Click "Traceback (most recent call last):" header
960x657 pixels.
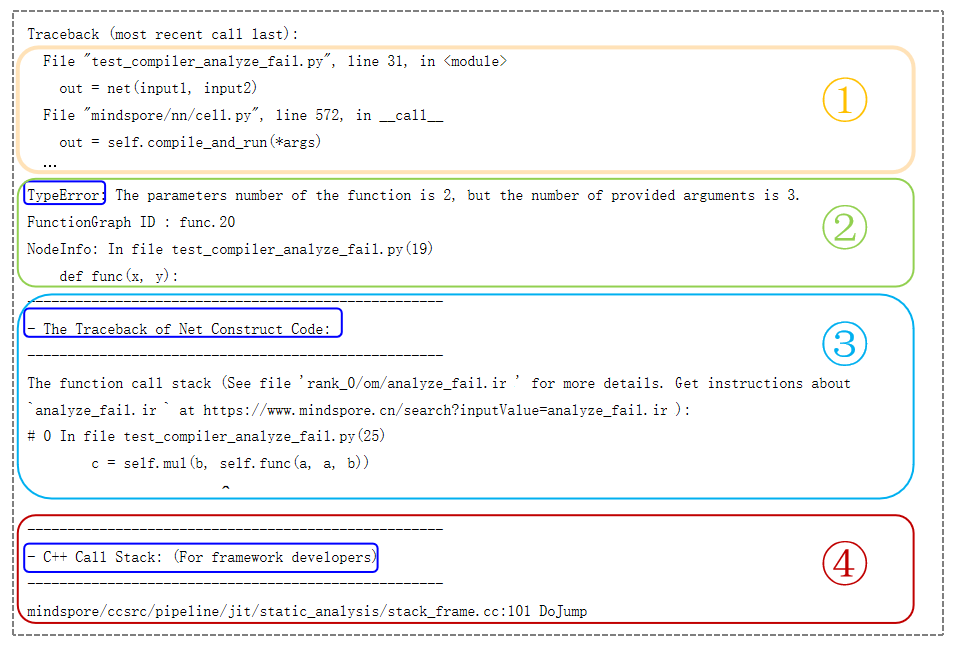[155, 34]
